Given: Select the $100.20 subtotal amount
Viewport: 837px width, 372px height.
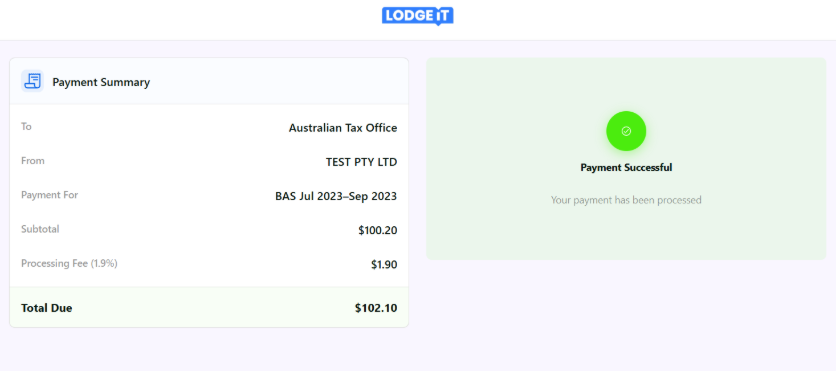Looking at the screenshot, I should 377,231.
